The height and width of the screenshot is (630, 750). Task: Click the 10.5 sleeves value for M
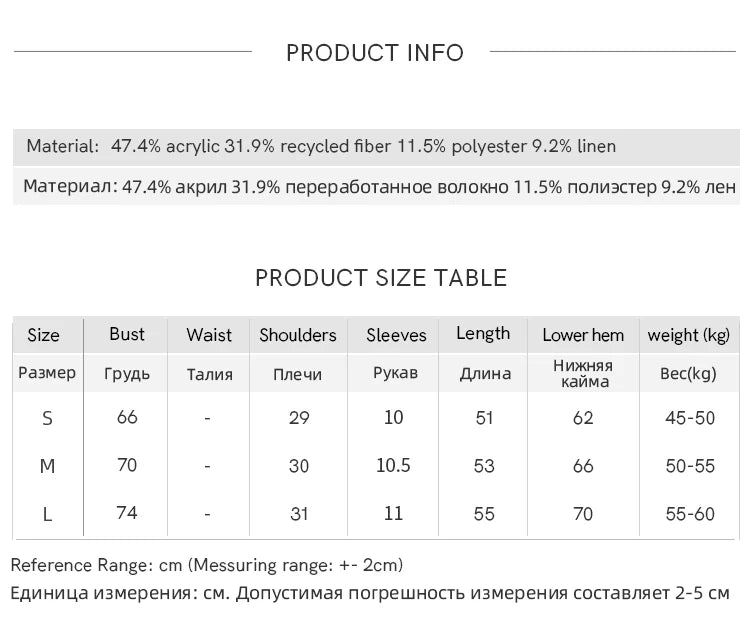click(394, 466)
